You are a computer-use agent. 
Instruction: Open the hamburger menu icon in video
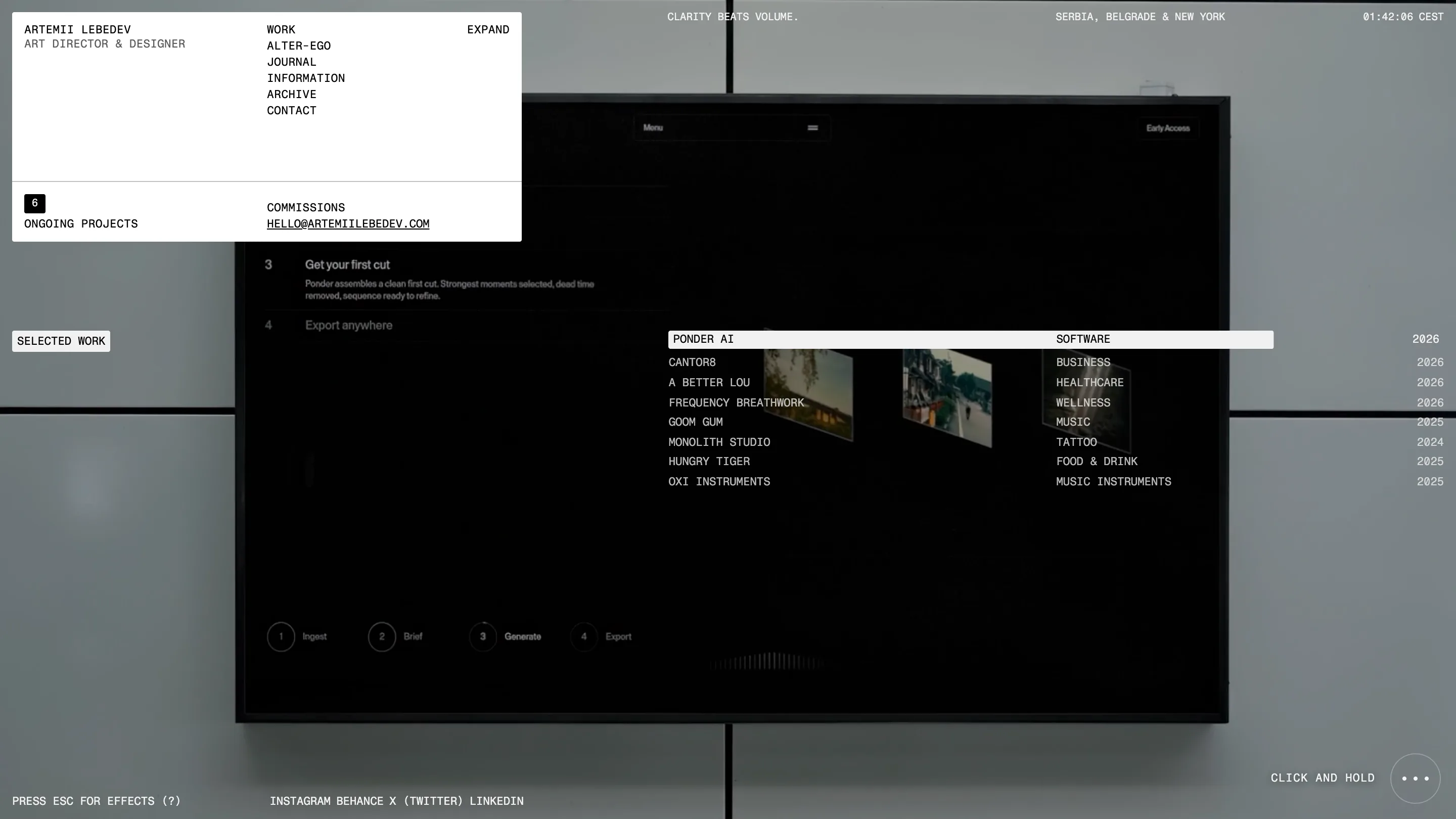pyautogui.click(x=812, y=128)
